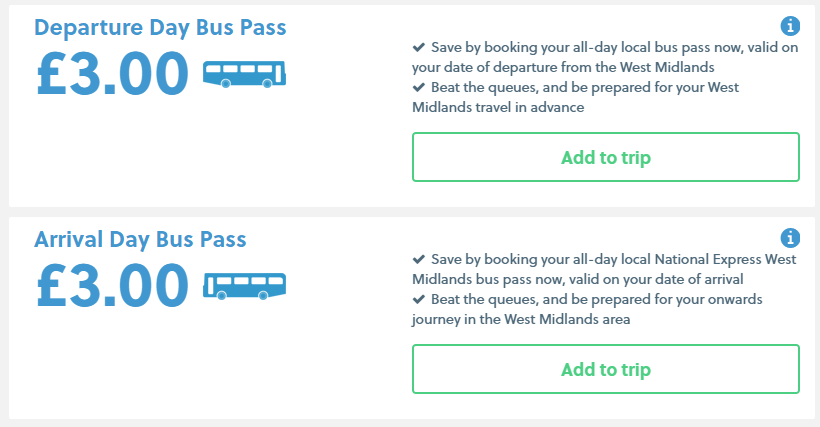
Task: Click empty area of Arrival pass card
Action: [209, 366]
